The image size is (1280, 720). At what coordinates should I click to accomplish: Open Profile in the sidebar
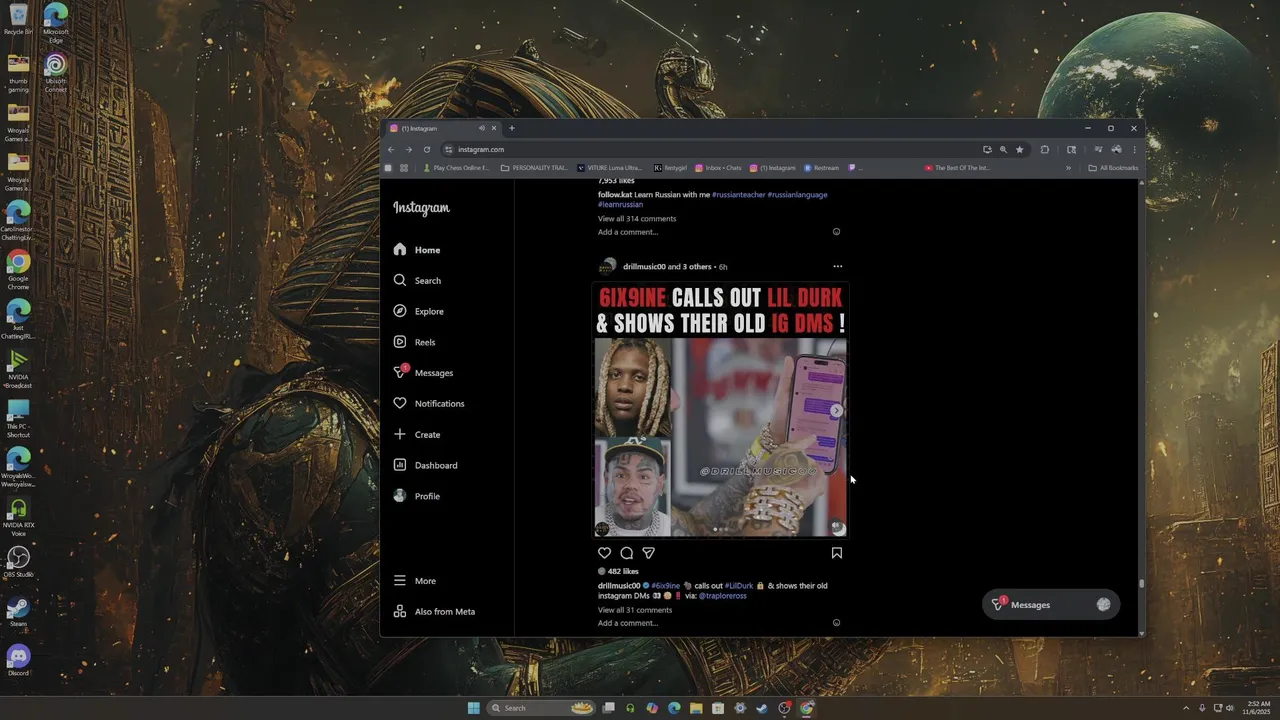416,496
